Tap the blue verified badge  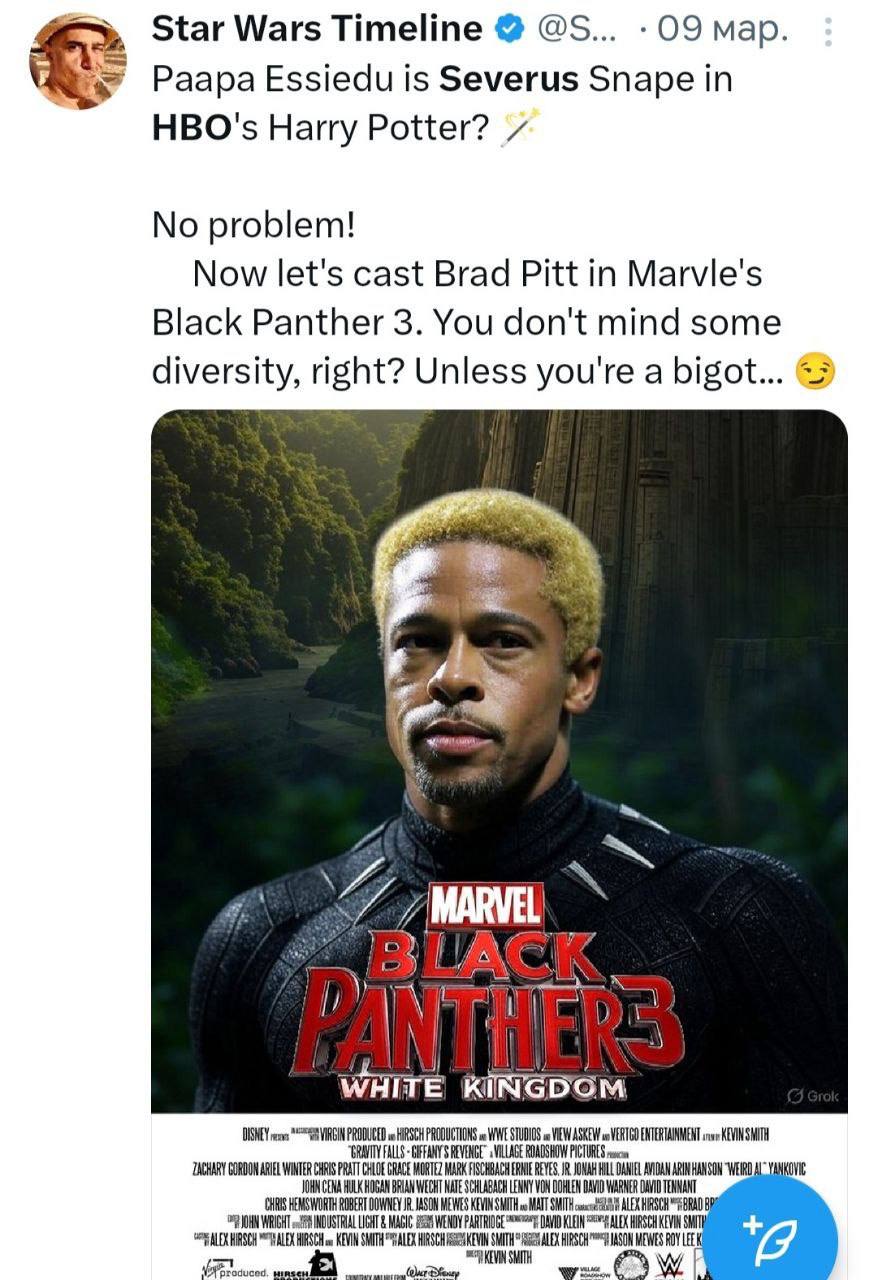[510, 31]
